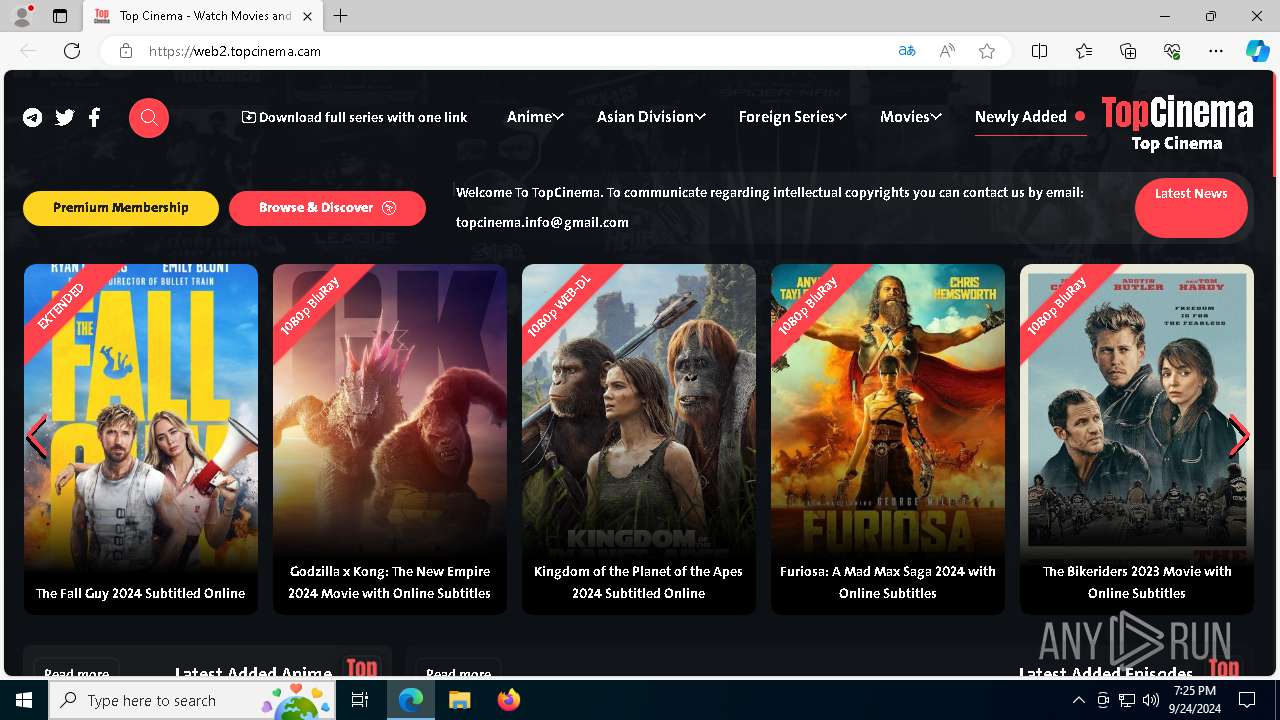Open Edge Settings and more menu
The width and height of the screenshot is (1280, 720).
[x=1216, y=51]
